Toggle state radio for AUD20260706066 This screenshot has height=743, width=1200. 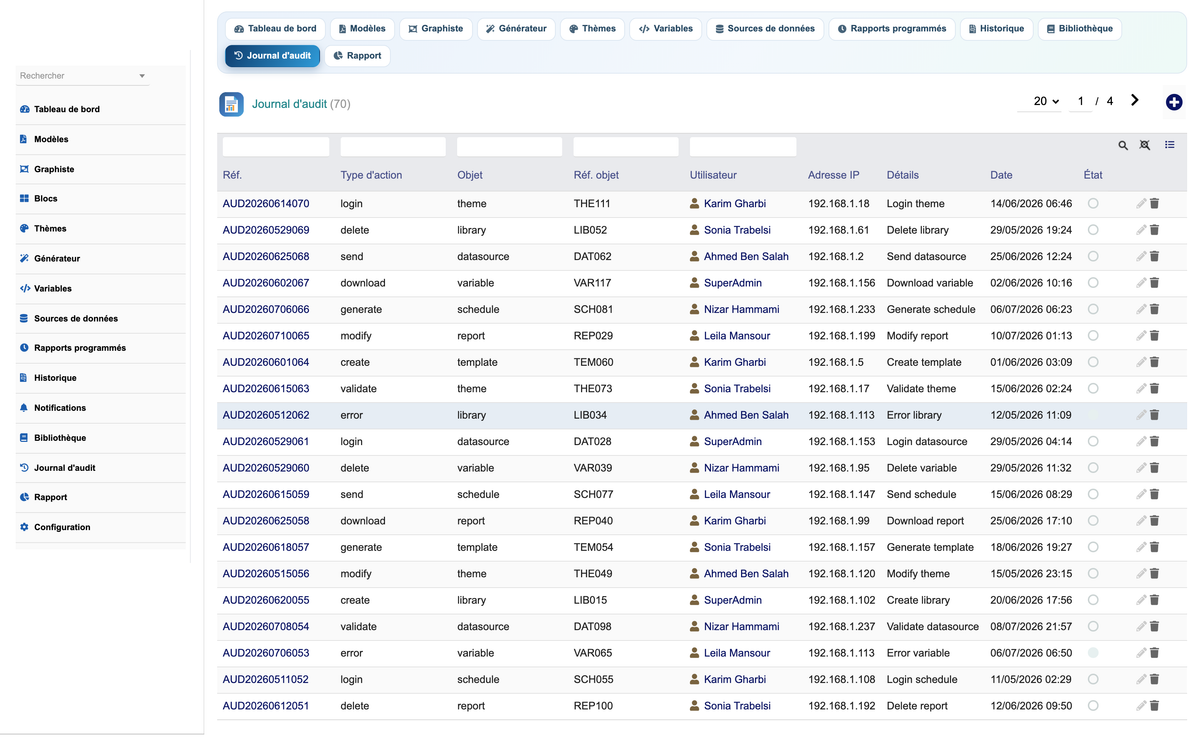click(x=1093, y=309)
